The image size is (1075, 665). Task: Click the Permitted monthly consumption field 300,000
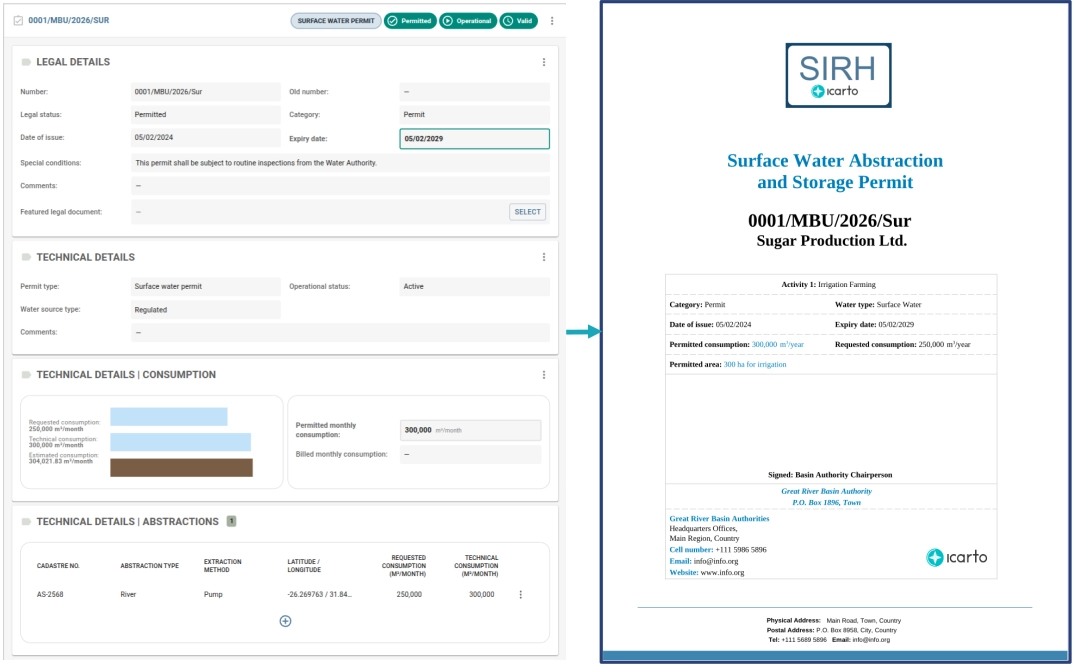[x=470, y=431]
